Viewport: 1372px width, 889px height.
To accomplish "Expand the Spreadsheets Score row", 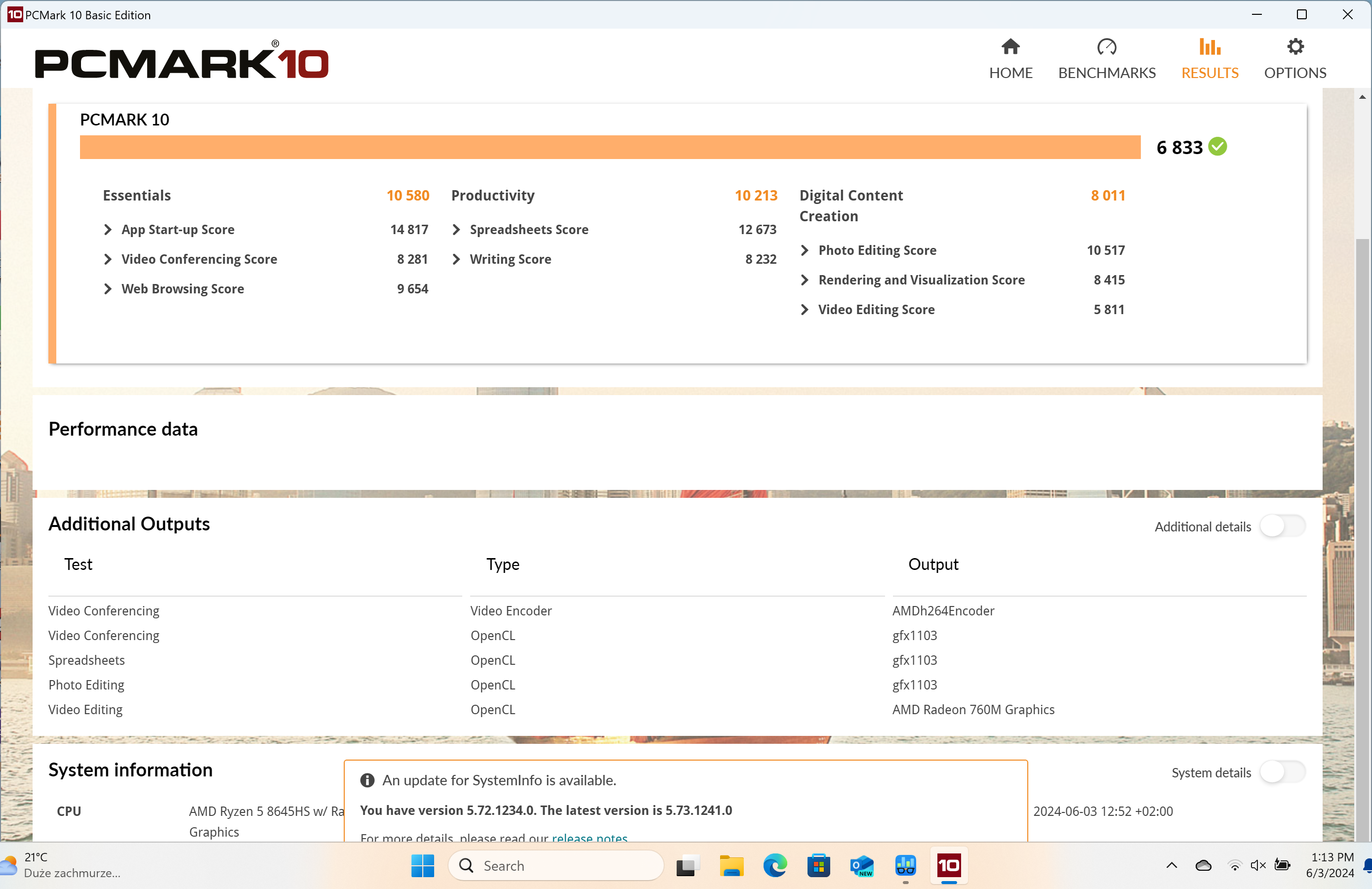I will (456, 230).
